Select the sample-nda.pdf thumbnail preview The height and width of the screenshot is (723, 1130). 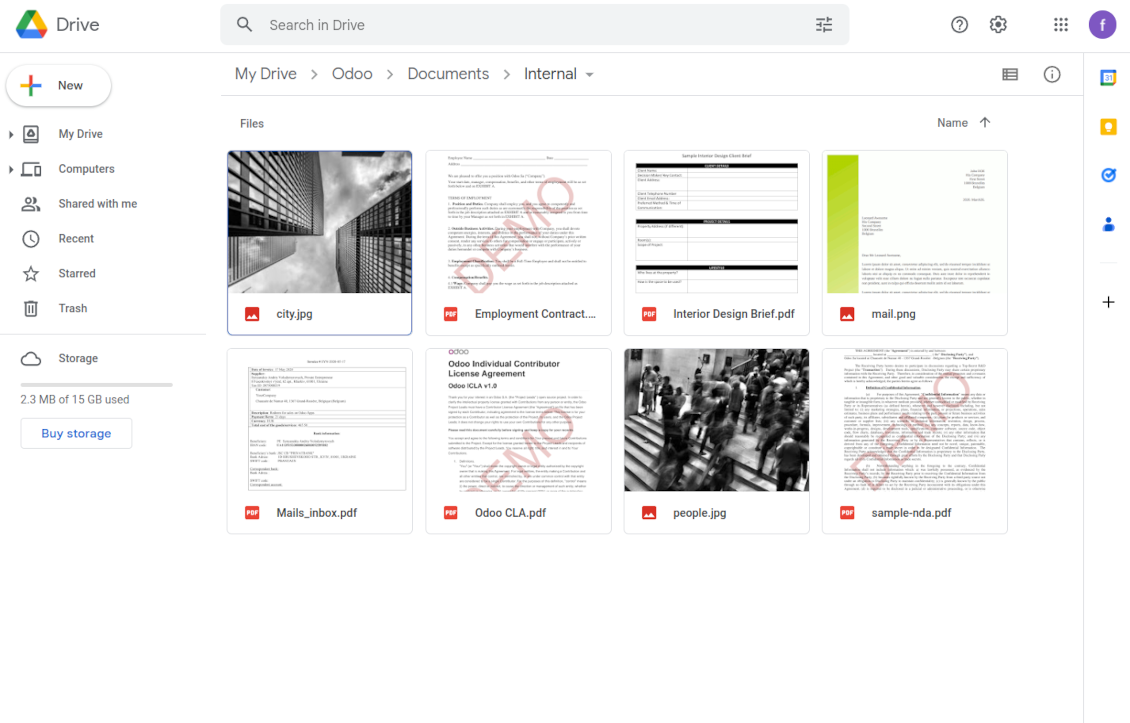(x=915, y=420)
